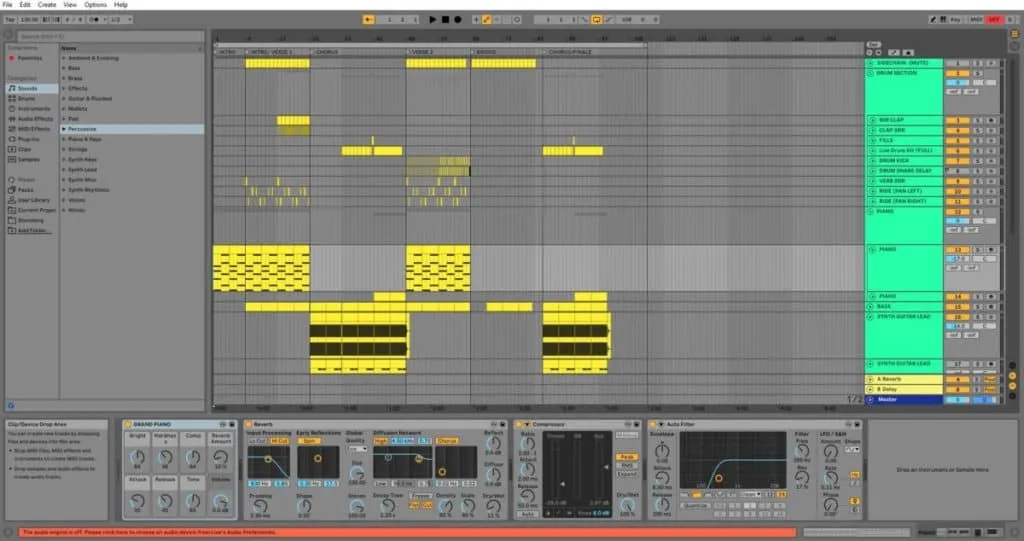Stop playback with the Stop button

(445, 20)
